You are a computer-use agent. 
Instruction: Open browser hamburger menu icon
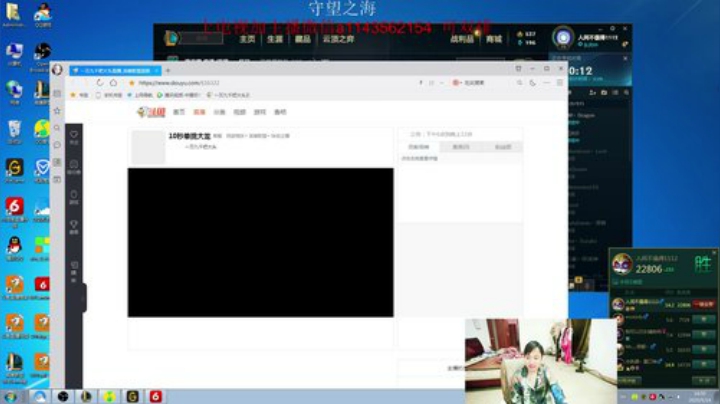pos(560,83)
